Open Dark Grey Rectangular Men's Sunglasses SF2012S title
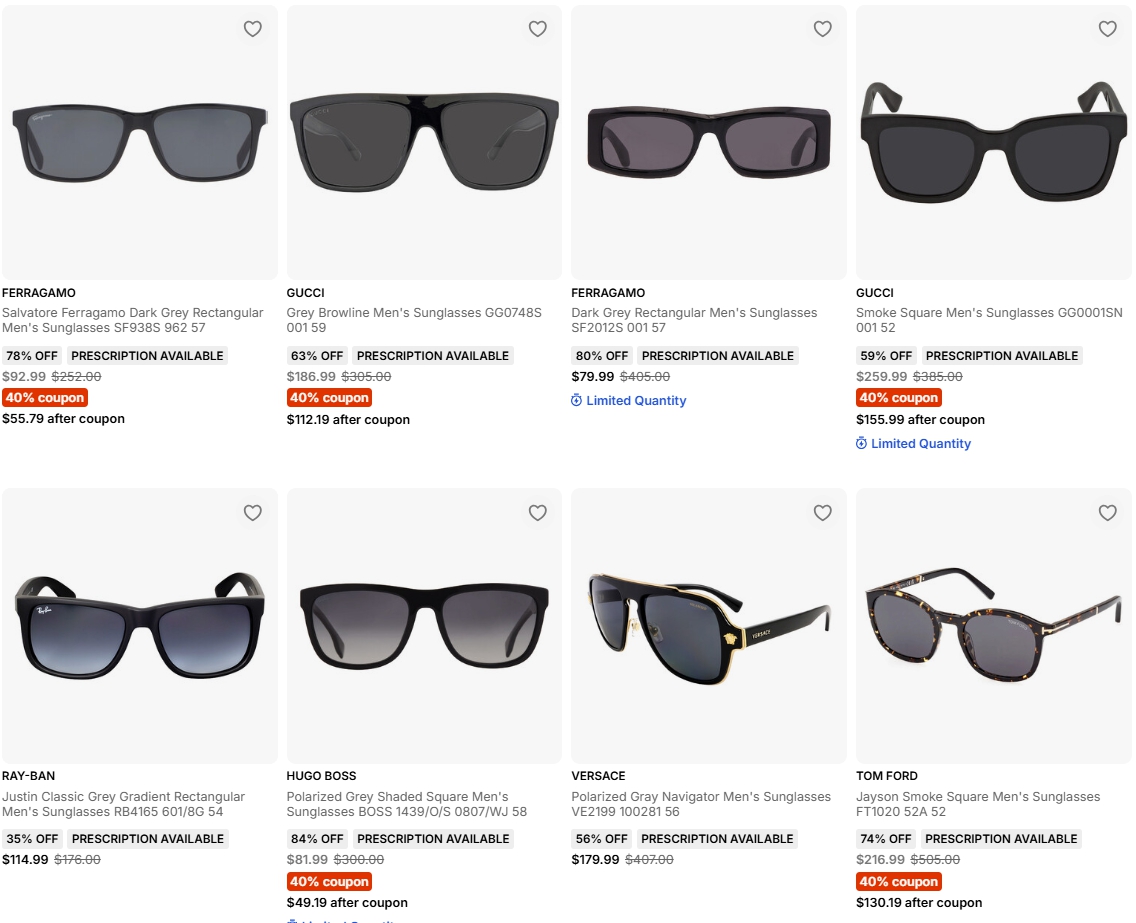This screenshot has width=1136, height=923. coord(694,320)
